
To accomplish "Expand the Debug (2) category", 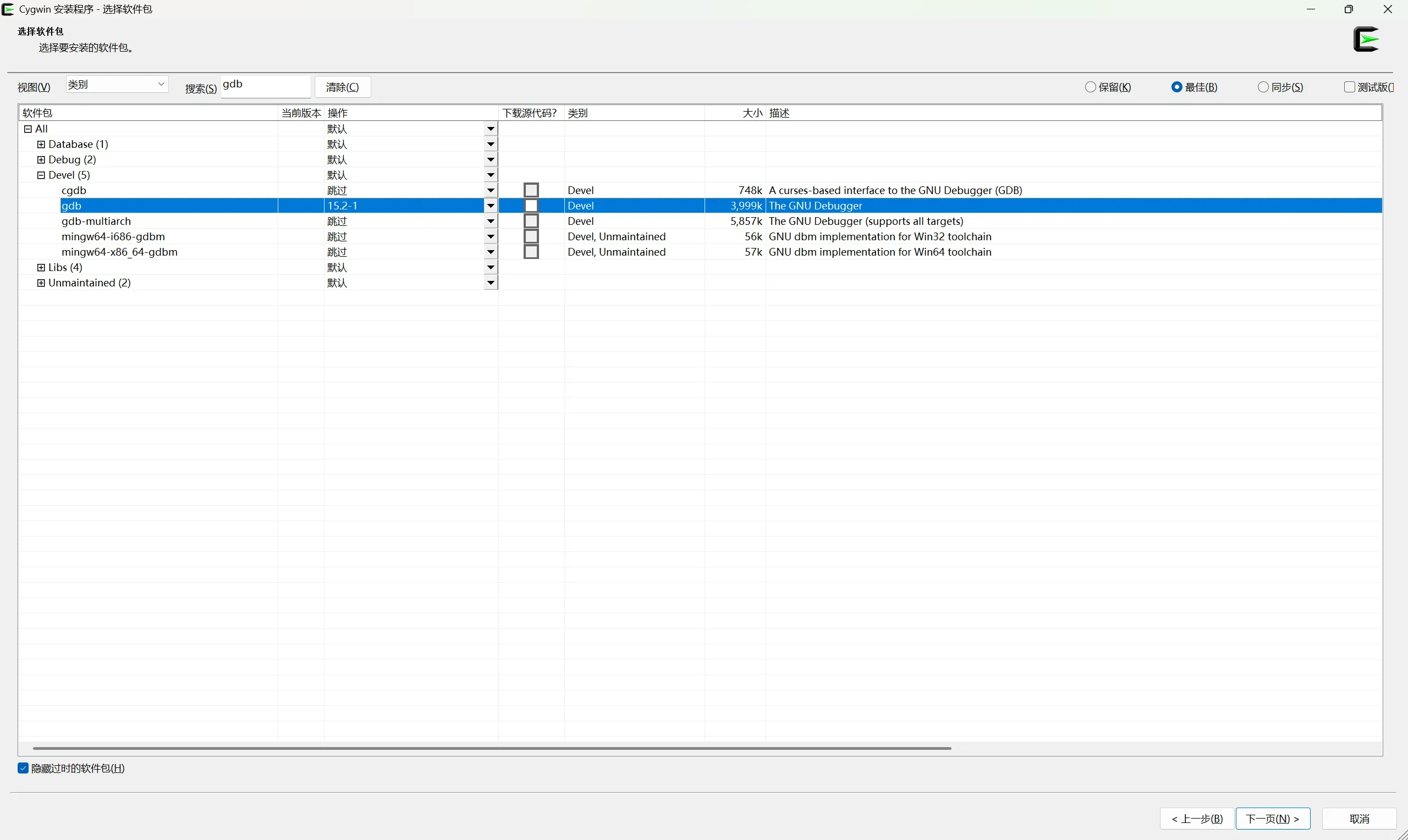I will click(41, 159).
